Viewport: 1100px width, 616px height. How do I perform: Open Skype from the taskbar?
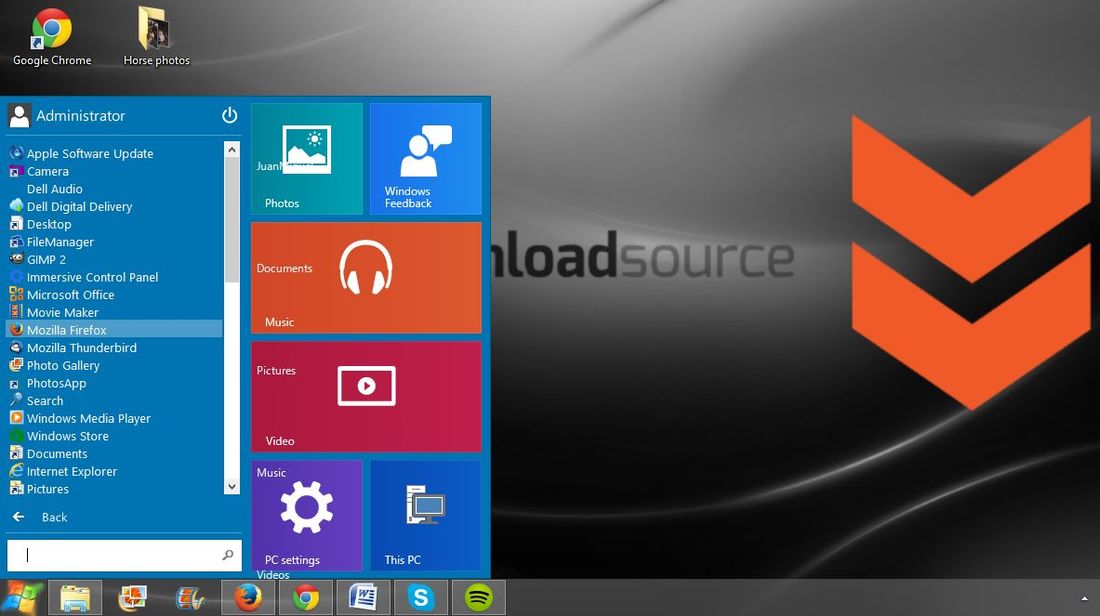420,598
